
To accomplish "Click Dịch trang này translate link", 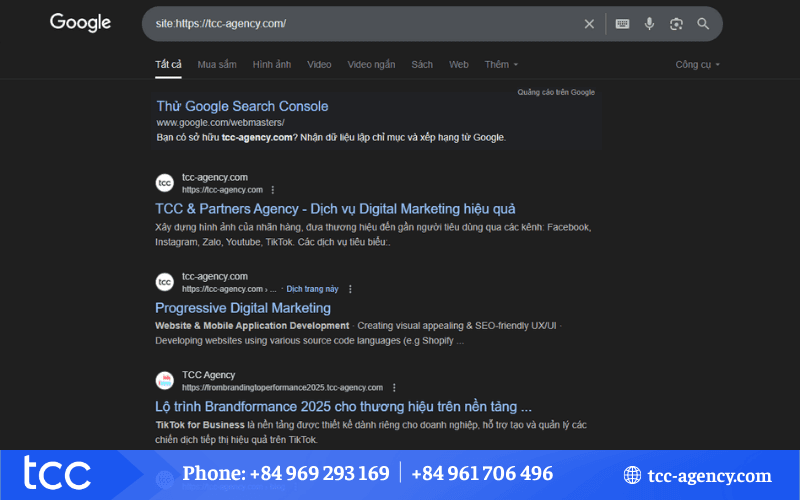I will coord(312,289).
